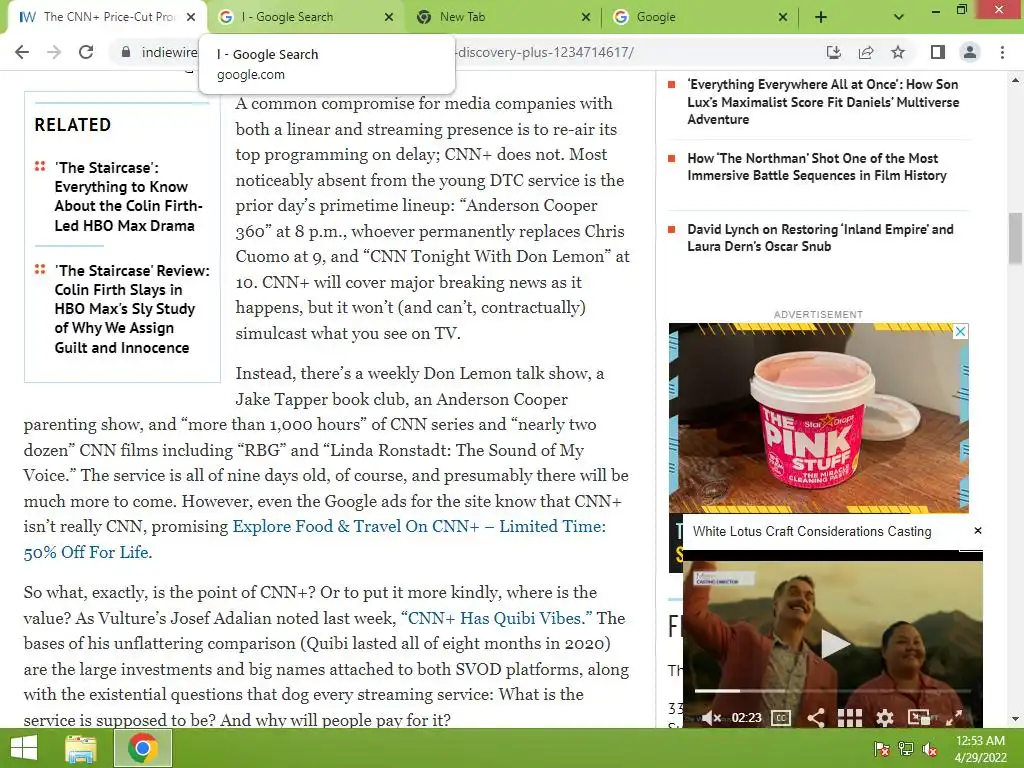
Task: Click the RELATED heading
Action: click(x=72, y=125)
